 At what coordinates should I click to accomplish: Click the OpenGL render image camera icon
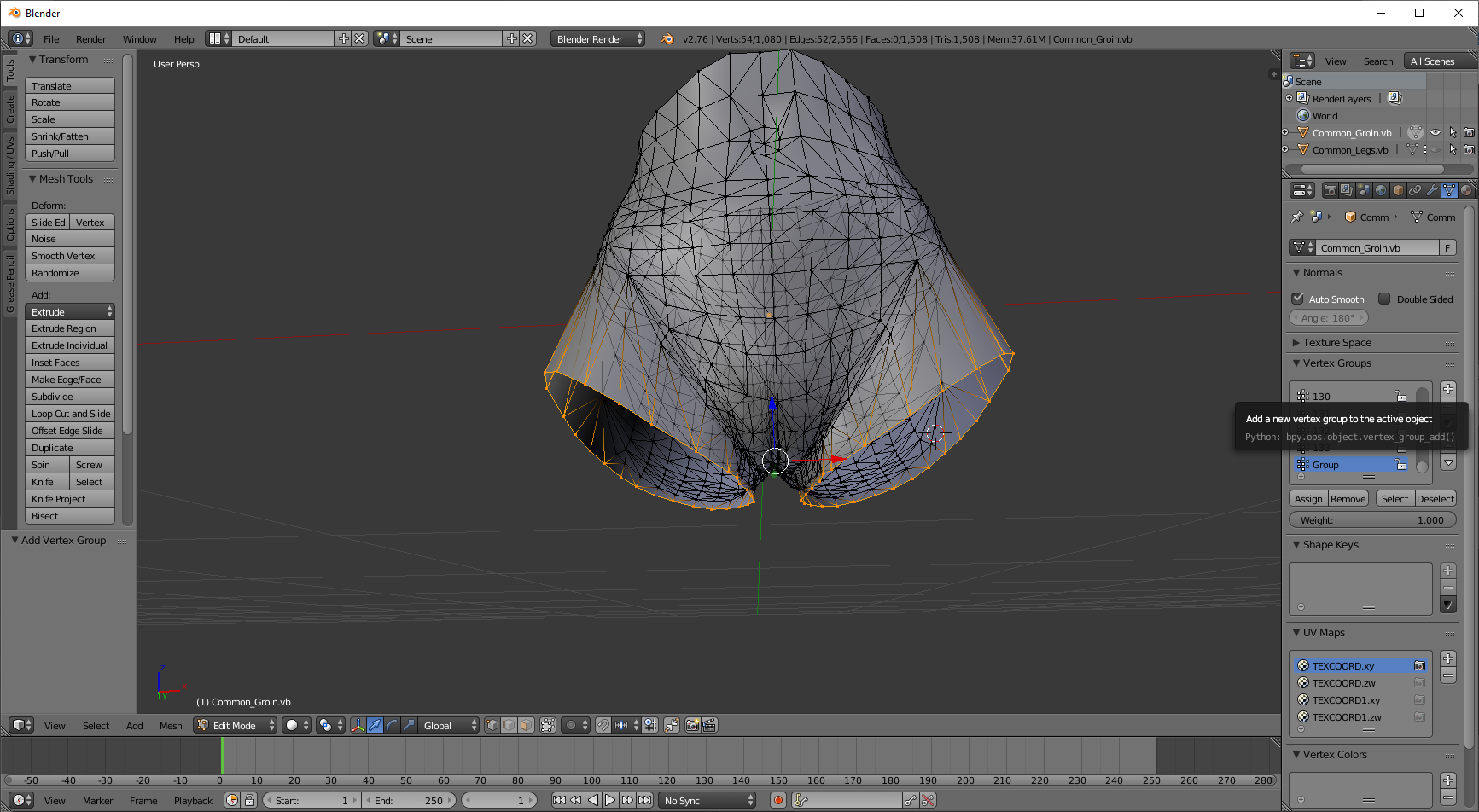point(692,725)
